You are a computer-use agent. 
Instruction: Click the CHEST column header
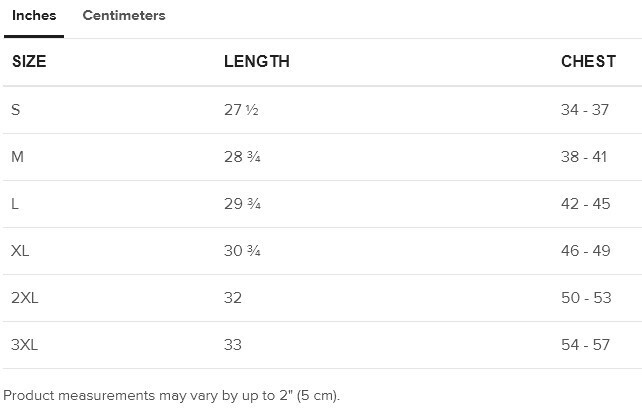(588, 62)
